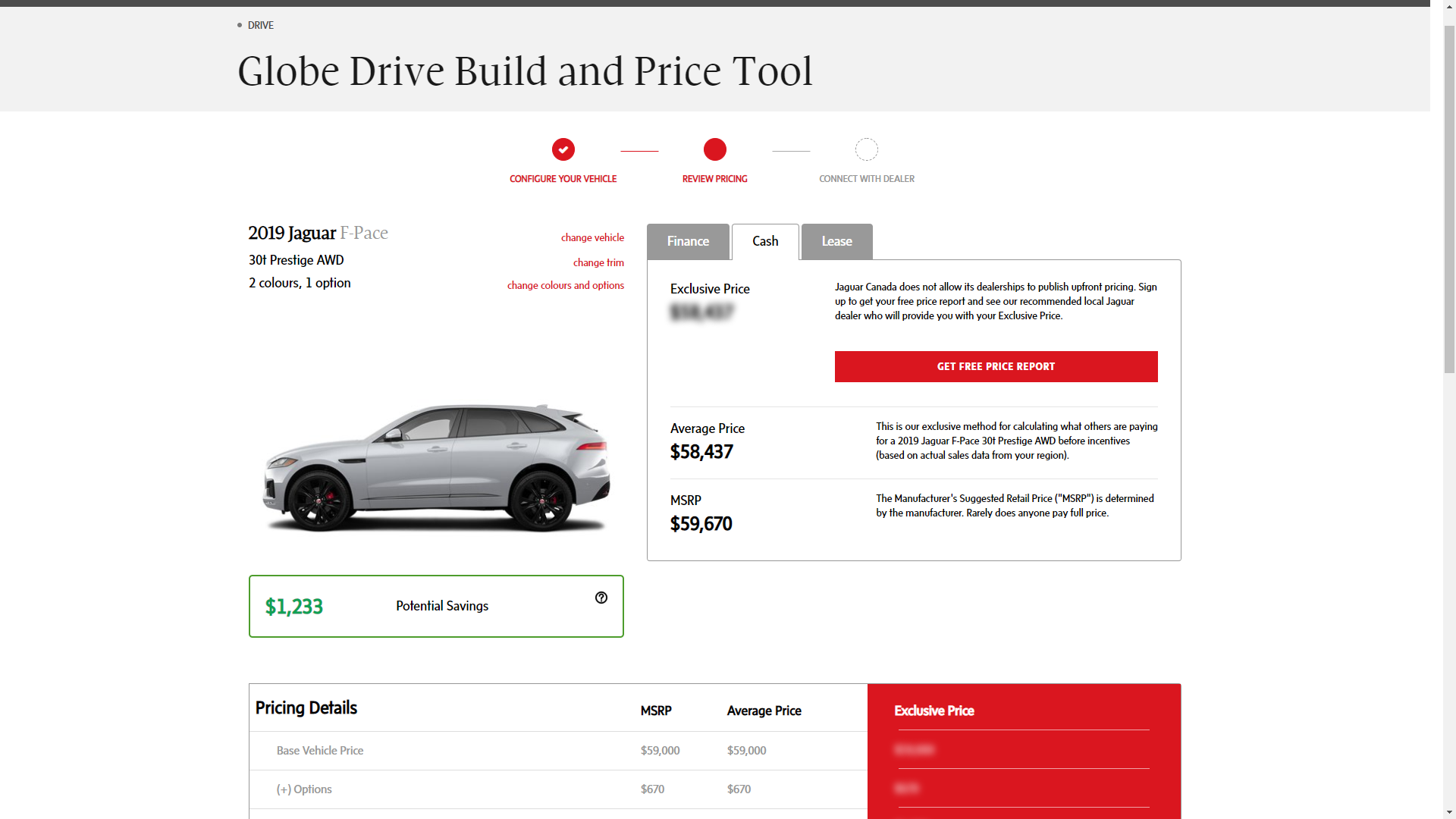The height and width of the screenshot is (819, 1456).
Task: Click change colours and options link
Action: pyautogui.click(x=566, y=285)
